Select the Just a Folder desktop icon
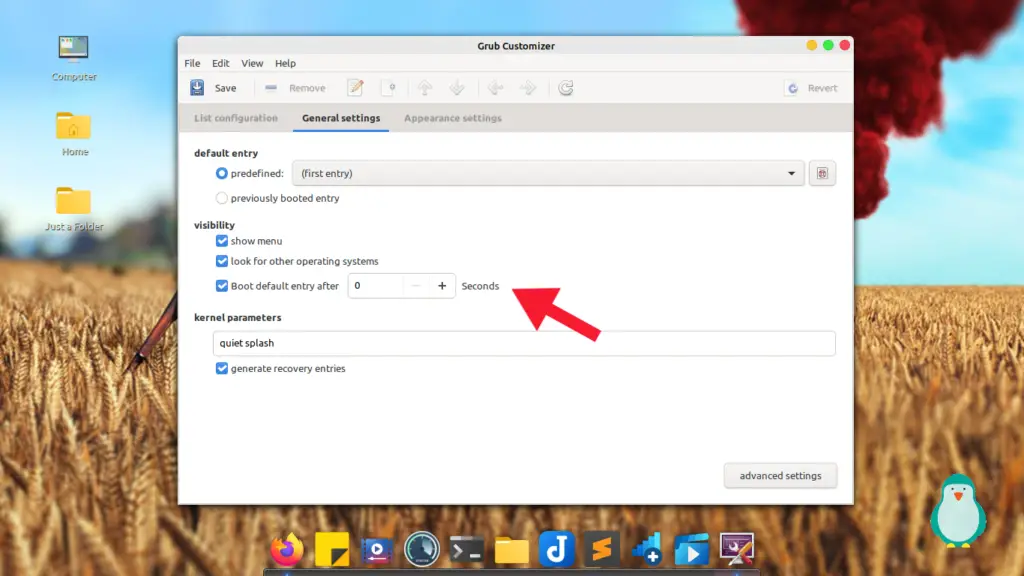Image resolution: width=1024 pixels, height=576 pixels. point(74,209)
